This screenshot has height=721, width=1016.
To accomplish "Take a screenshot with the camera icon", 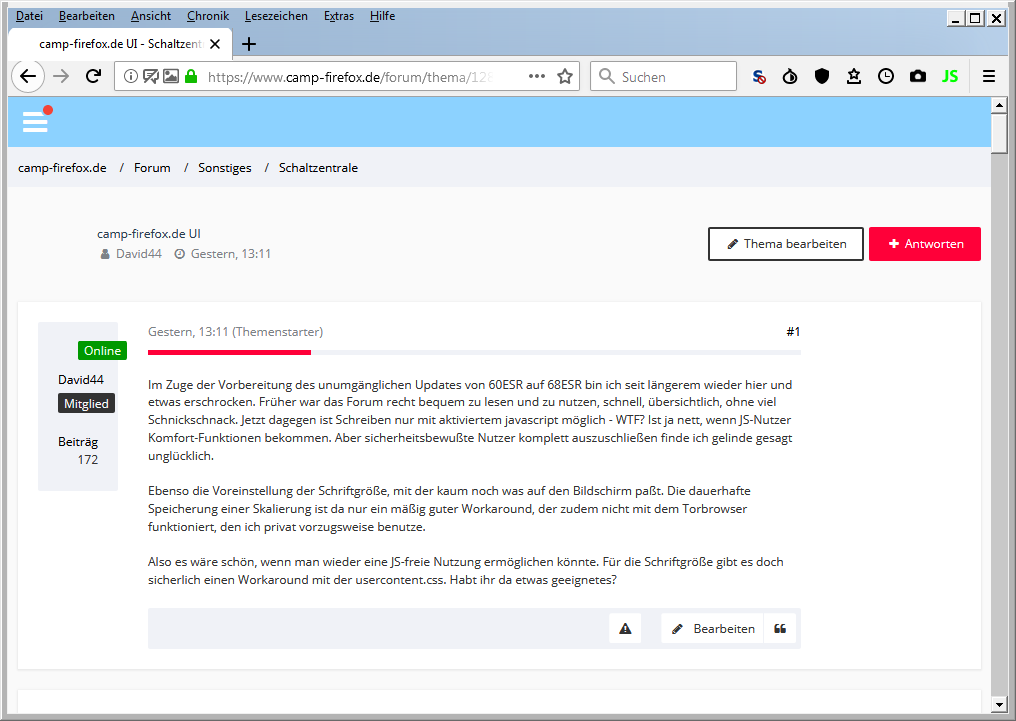I will (x=918, y=76).
